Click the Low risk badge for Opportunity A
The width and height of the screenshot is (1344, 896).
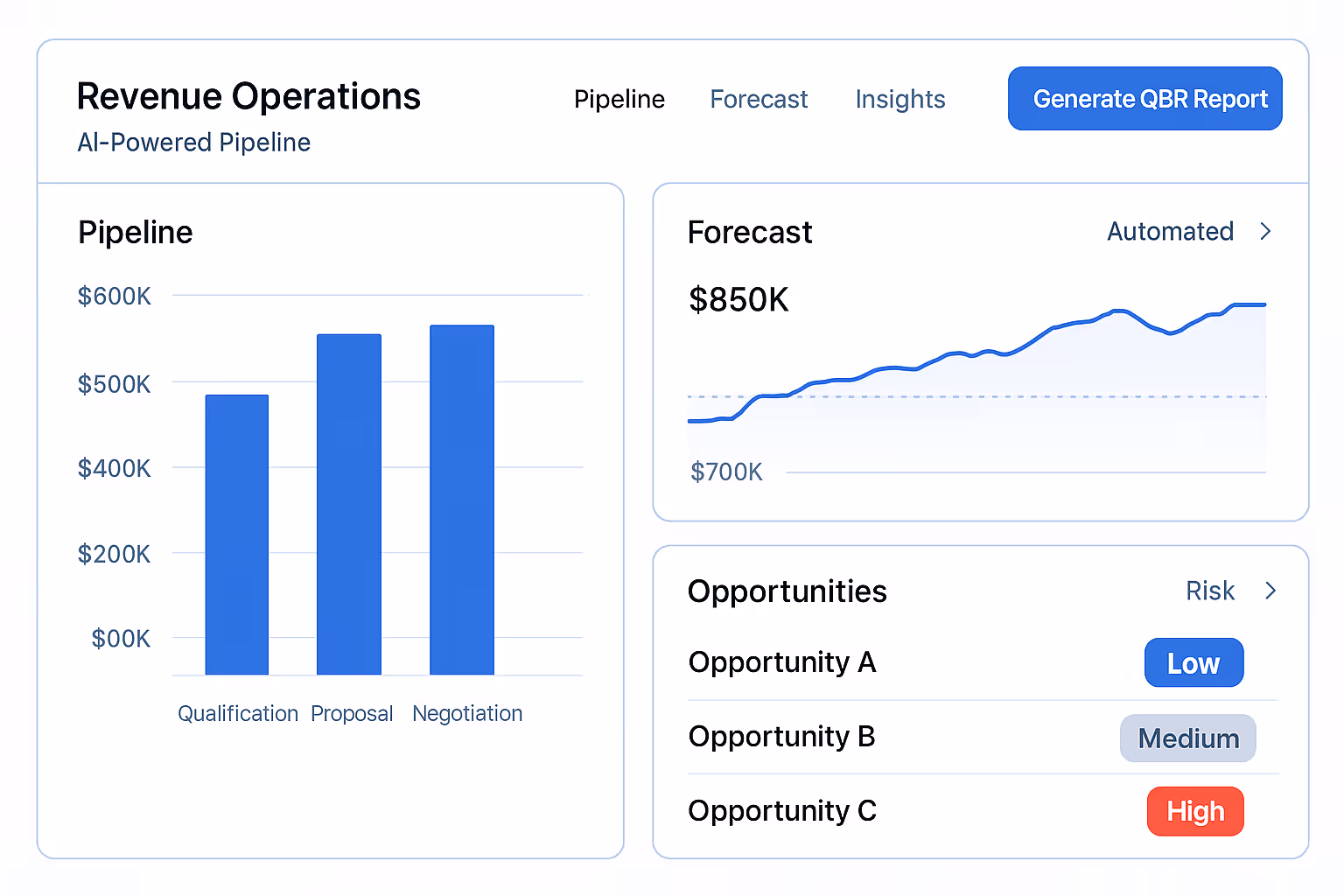pyautogui.click(x=1193, y=662)
